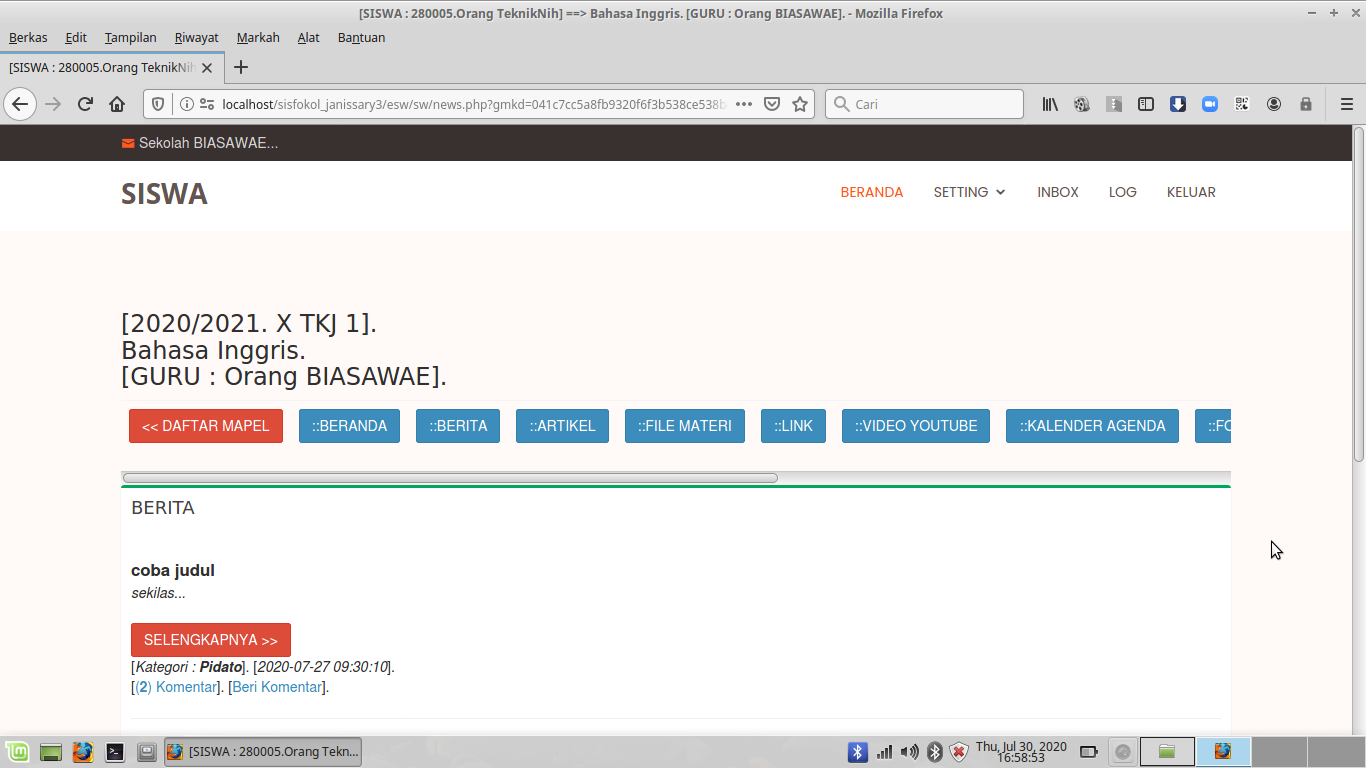Open the Edit menu
The width and height of the screenshot is (1366, 768).
[76, 38]
